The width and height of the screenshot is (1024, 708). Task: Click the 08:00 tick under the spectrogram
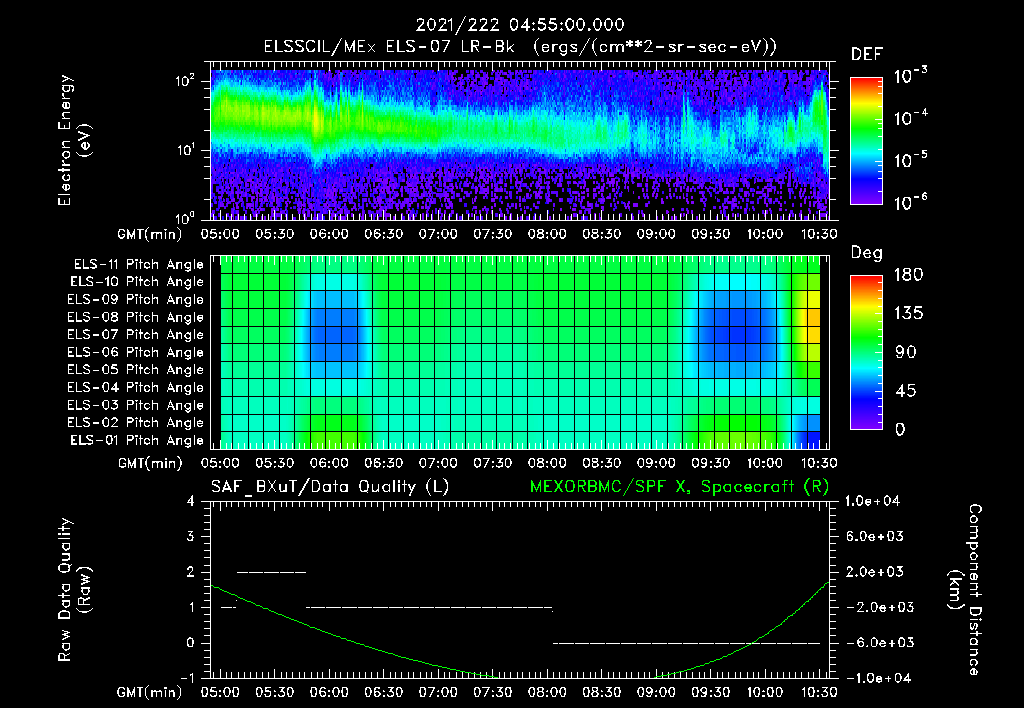pos(547,234)
